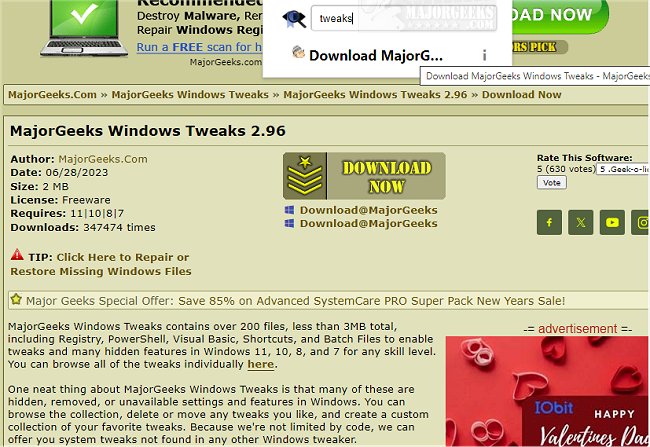Click the big DOWNLOAD NOW button
The image size is (650, 447).
364,176
